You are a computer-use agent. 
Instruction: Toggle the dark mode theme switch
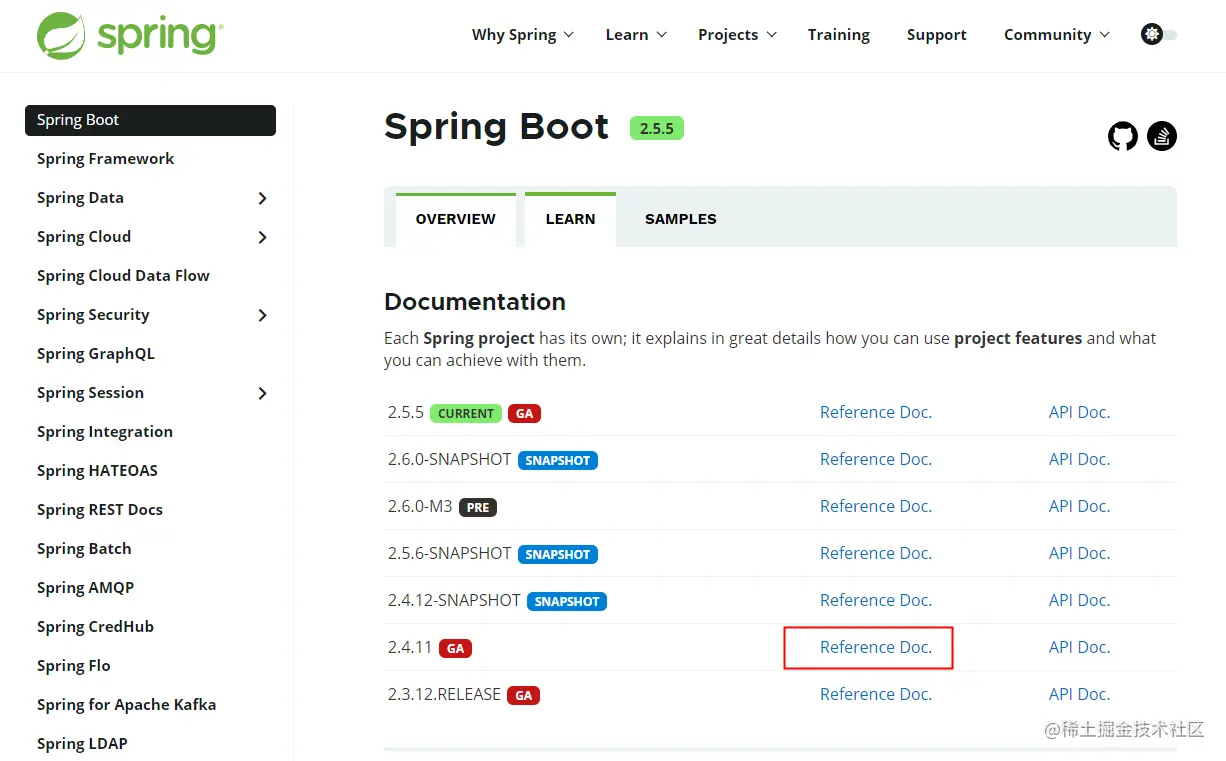click(1159, 35)
